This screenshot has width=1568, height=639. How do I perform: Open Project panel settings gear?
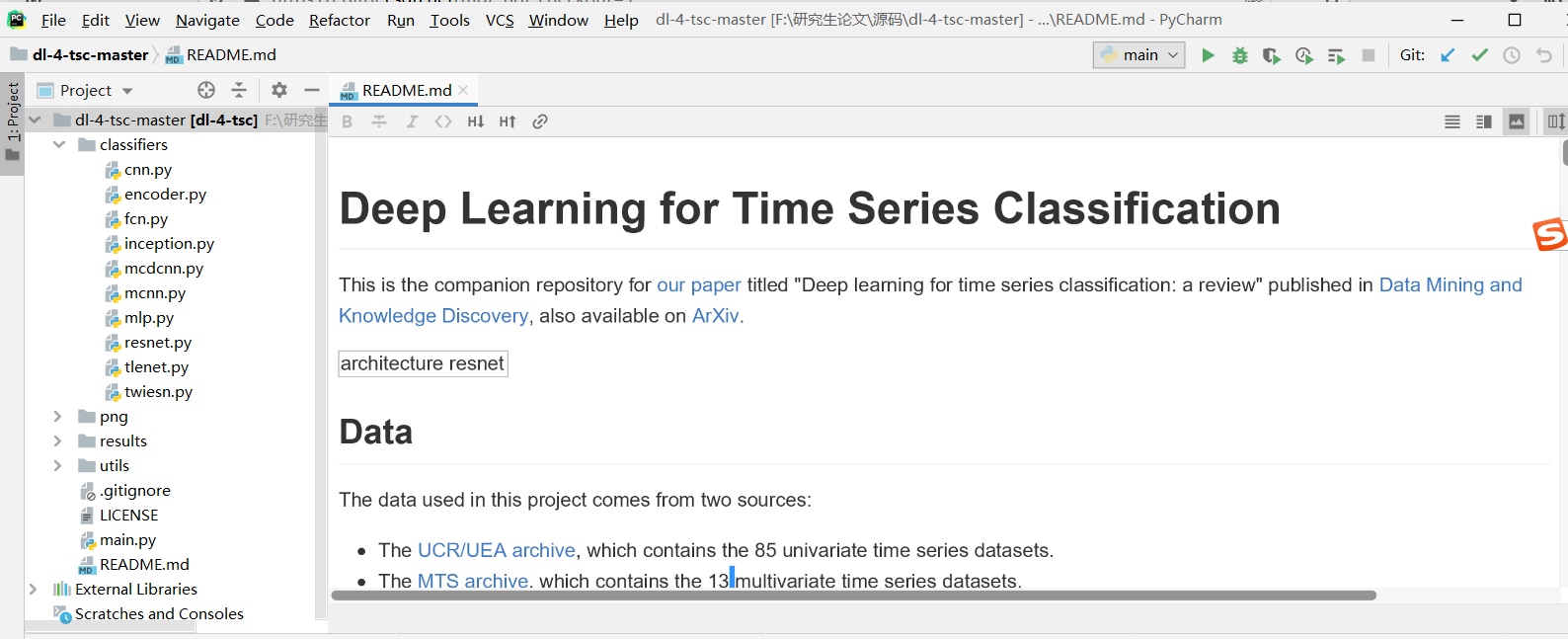coord(278,90)
